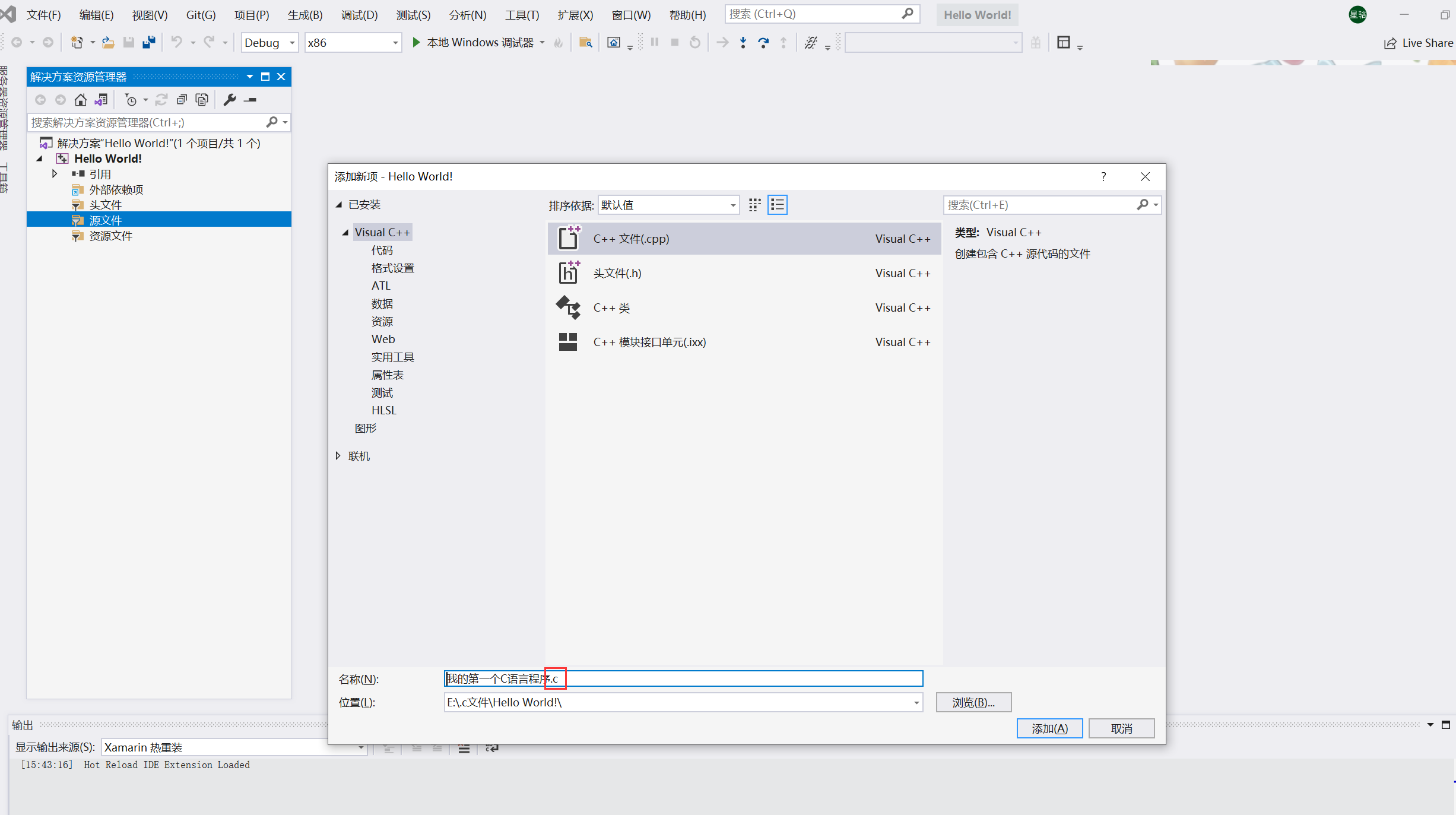Click the Browse (浏览) button

[x=973, y=702]
